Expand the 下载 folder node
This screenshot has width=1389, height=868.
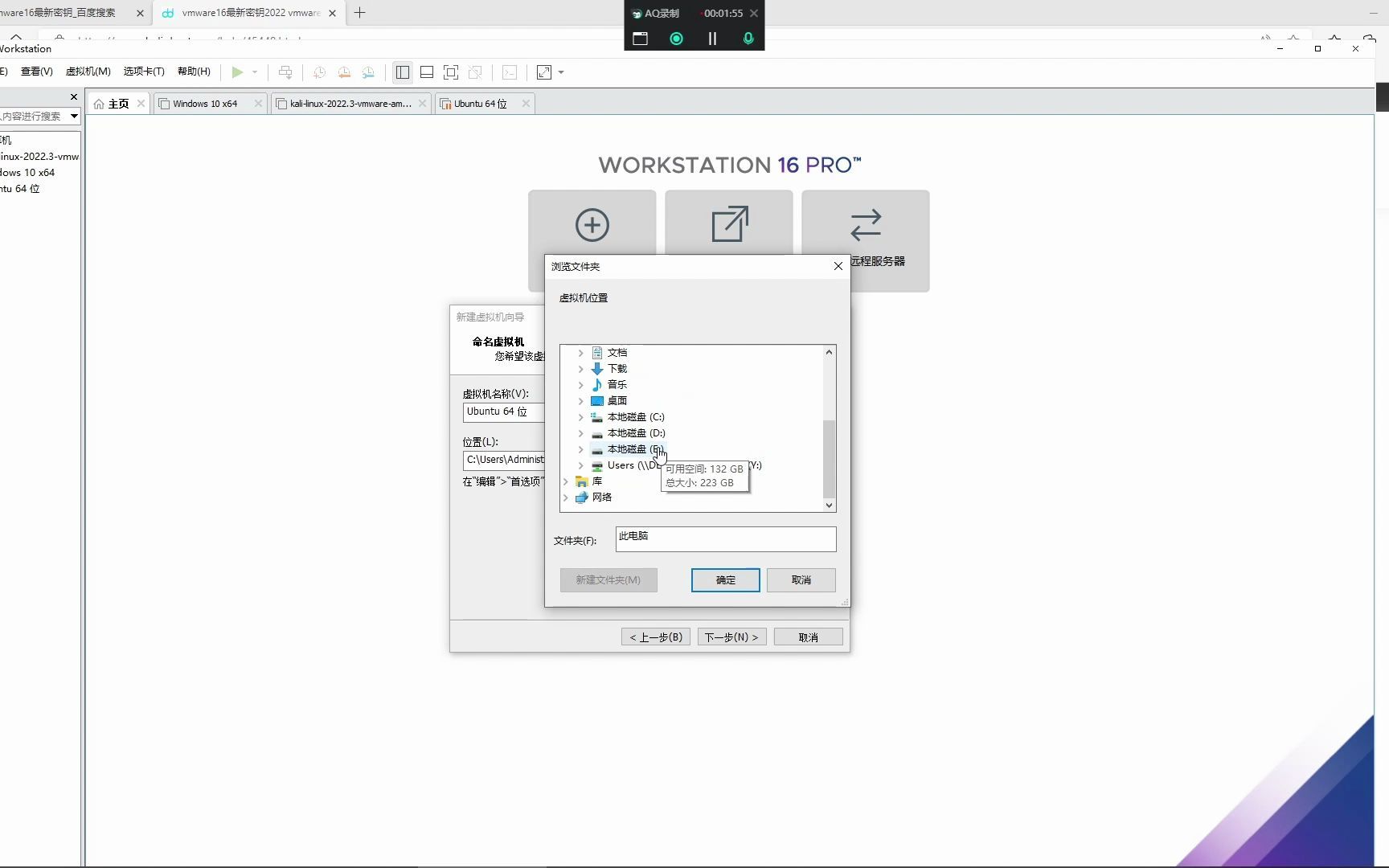click(x=580, y=369)
